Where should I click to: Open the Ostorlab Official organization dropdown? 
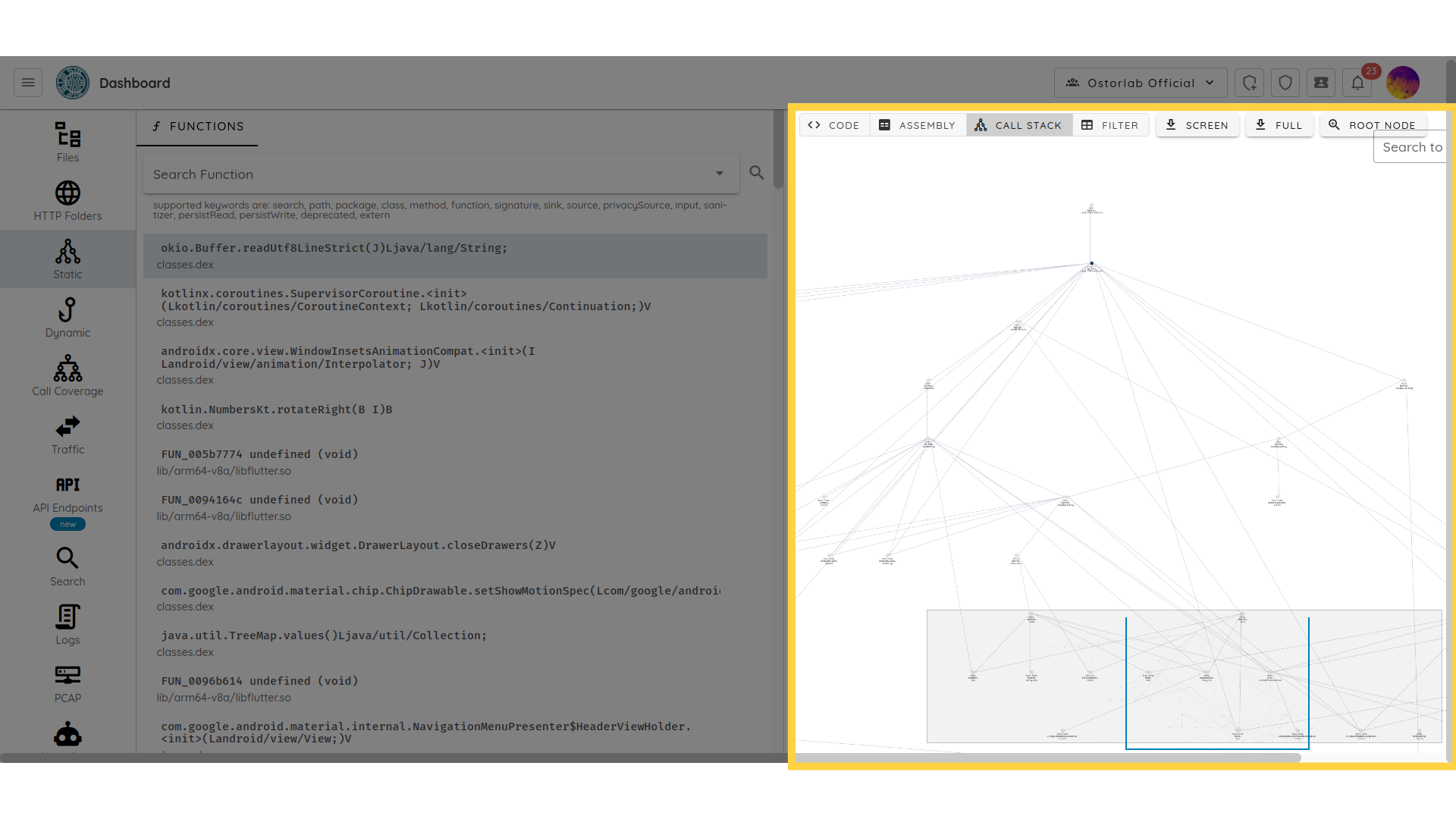1140,83
